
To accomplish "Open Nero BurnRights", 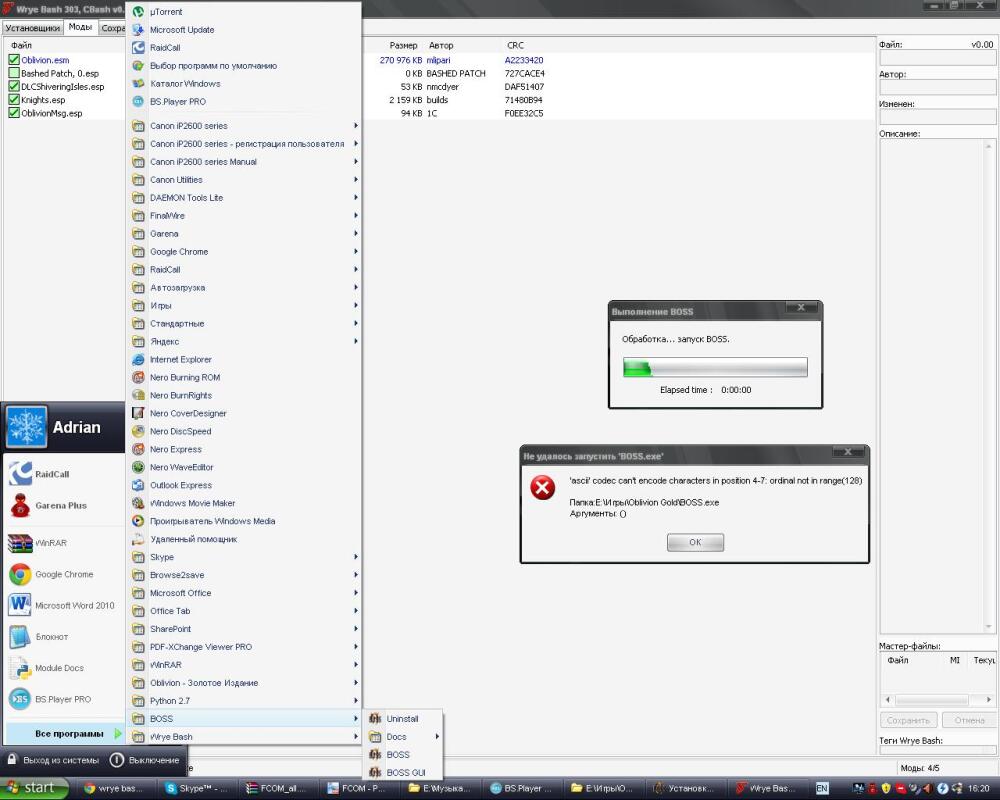I will 180,395.
